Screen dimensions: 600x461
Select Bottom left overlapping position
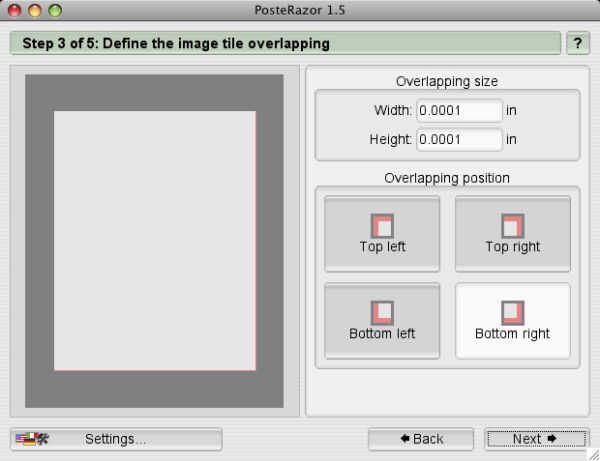tap(382, 321)
